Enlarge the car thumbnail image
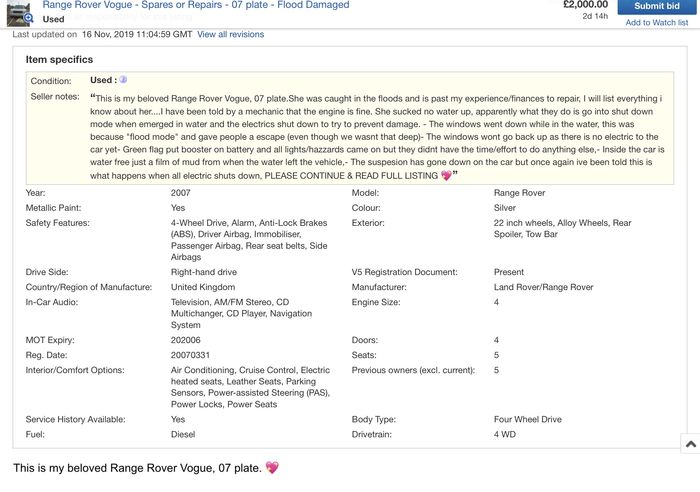Viewport: 700px width, 492px height. click(18, 13)
